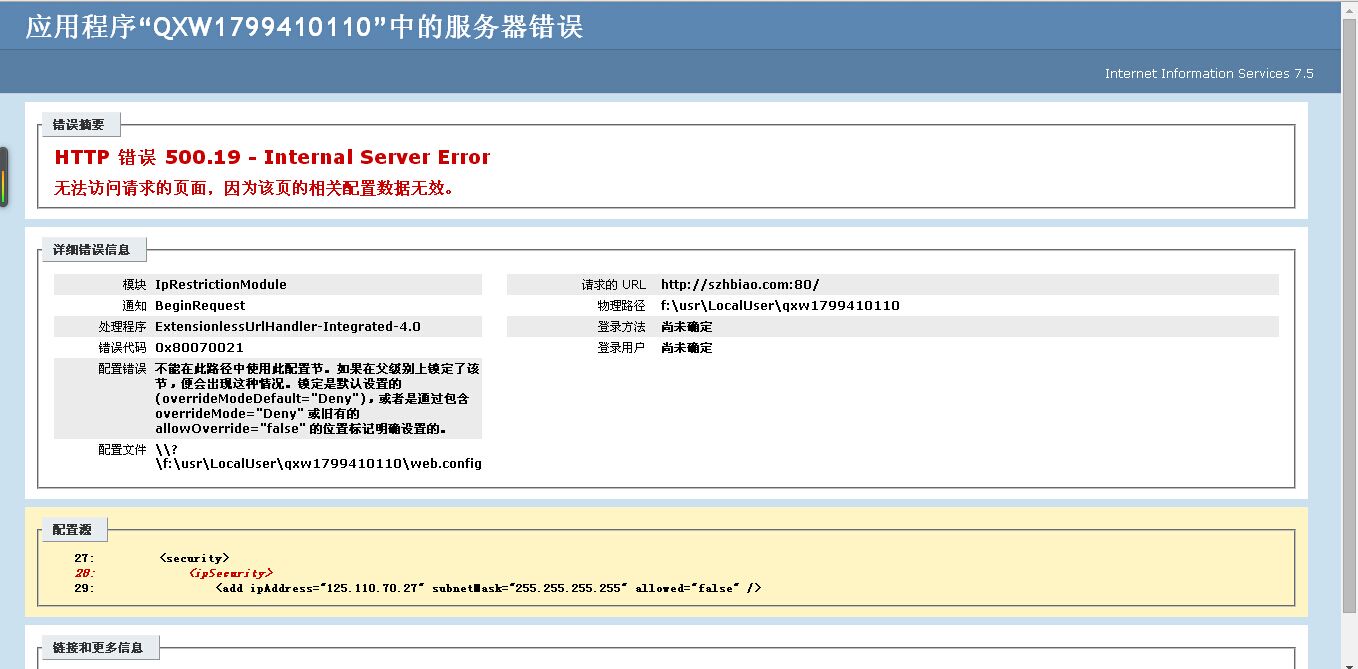Open the 链接和更多信息 section header
The width and height of the screenshot is (1358, 669).
coord(98,648)
